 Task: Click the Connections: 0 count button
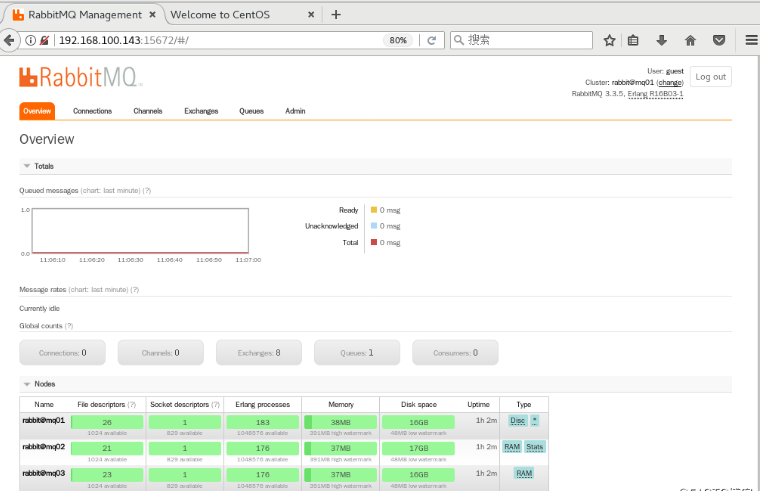click(x=62, y=352)
